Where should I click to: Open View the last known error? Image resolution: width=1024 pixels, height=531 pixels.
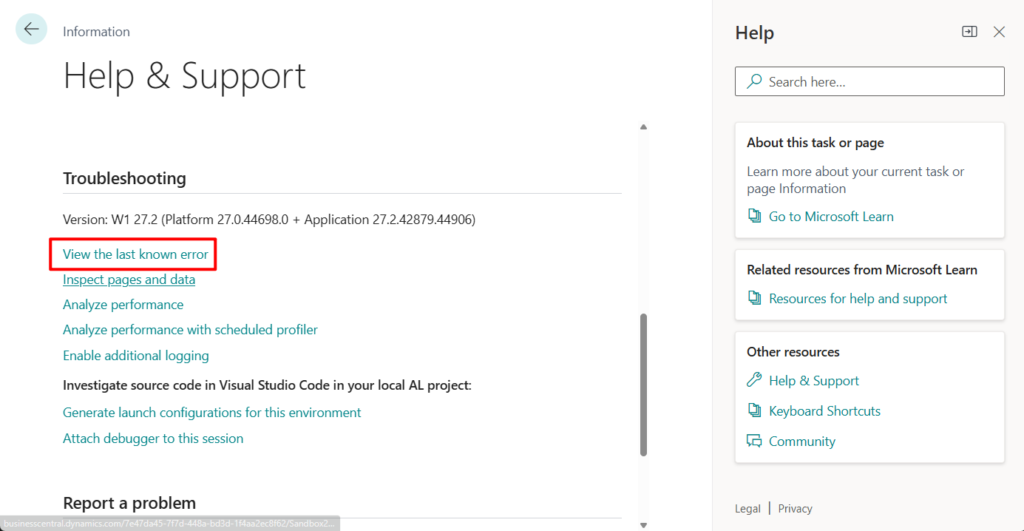135,254
